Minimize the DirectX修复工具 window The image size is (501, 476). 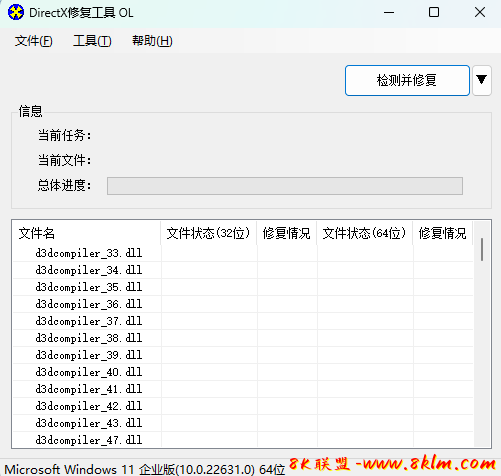tap(389, 13)
